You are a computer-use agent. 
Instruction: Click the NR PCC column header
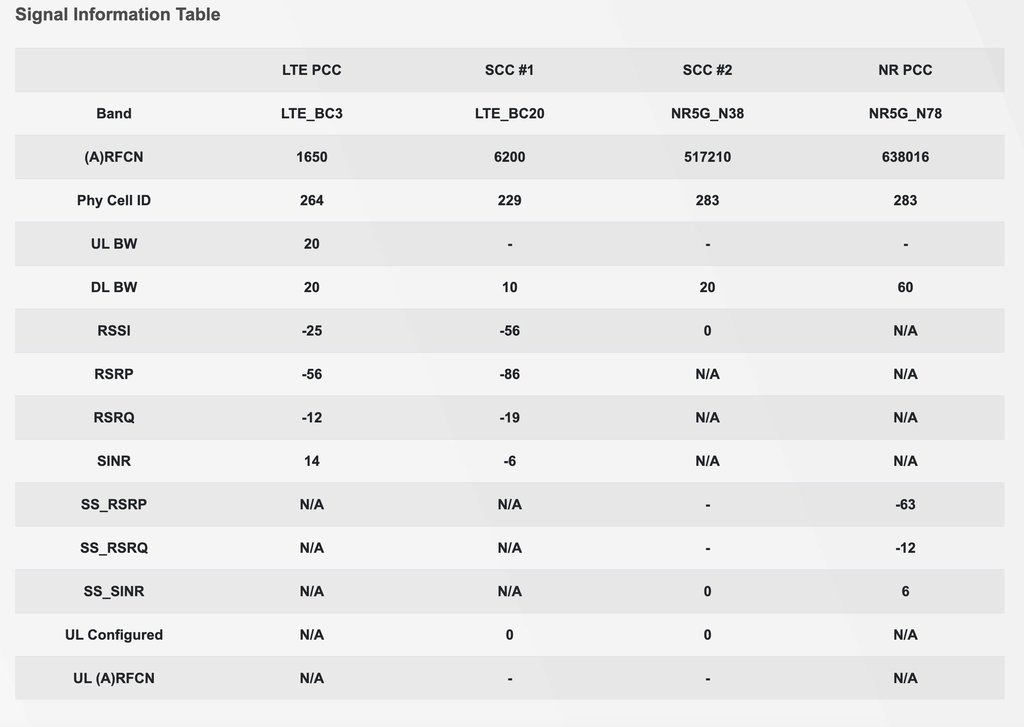click(905, 70)
